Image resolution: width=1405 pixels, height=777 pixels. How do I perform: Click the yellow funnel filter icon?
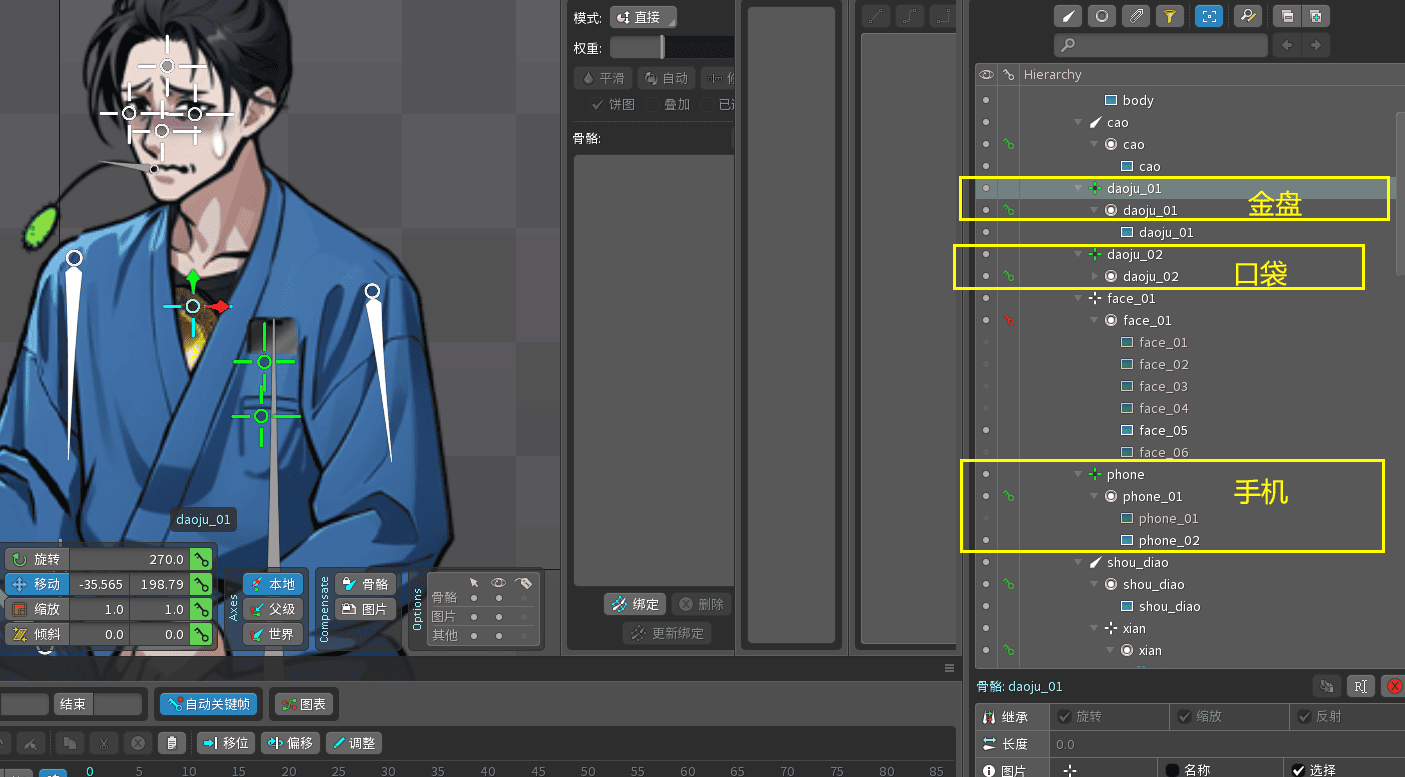click(1168, 16)
